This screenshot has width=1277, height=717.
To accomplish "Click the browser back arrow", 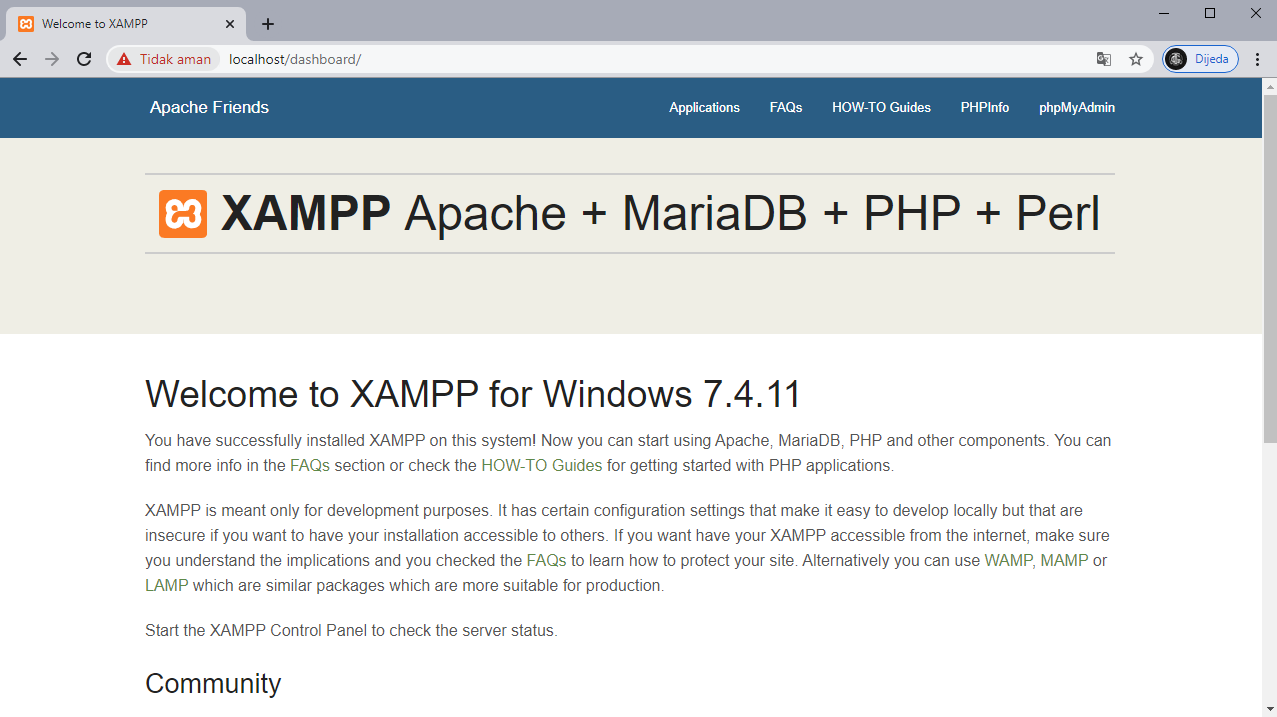I will (20, 59).
